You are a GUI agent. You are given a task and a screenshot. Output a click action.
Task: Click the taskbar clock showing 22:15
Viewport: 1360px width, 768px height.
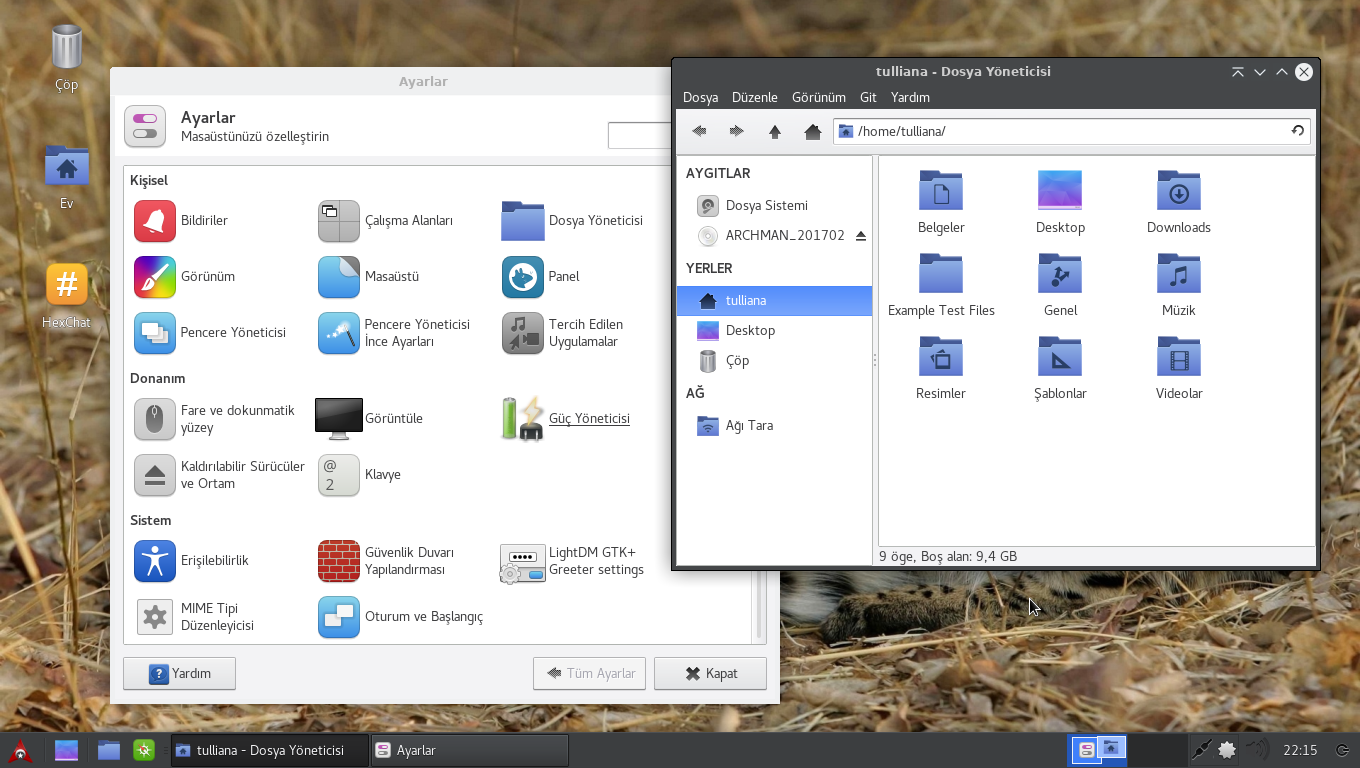pyautogui.click(x=1300, y=750)
